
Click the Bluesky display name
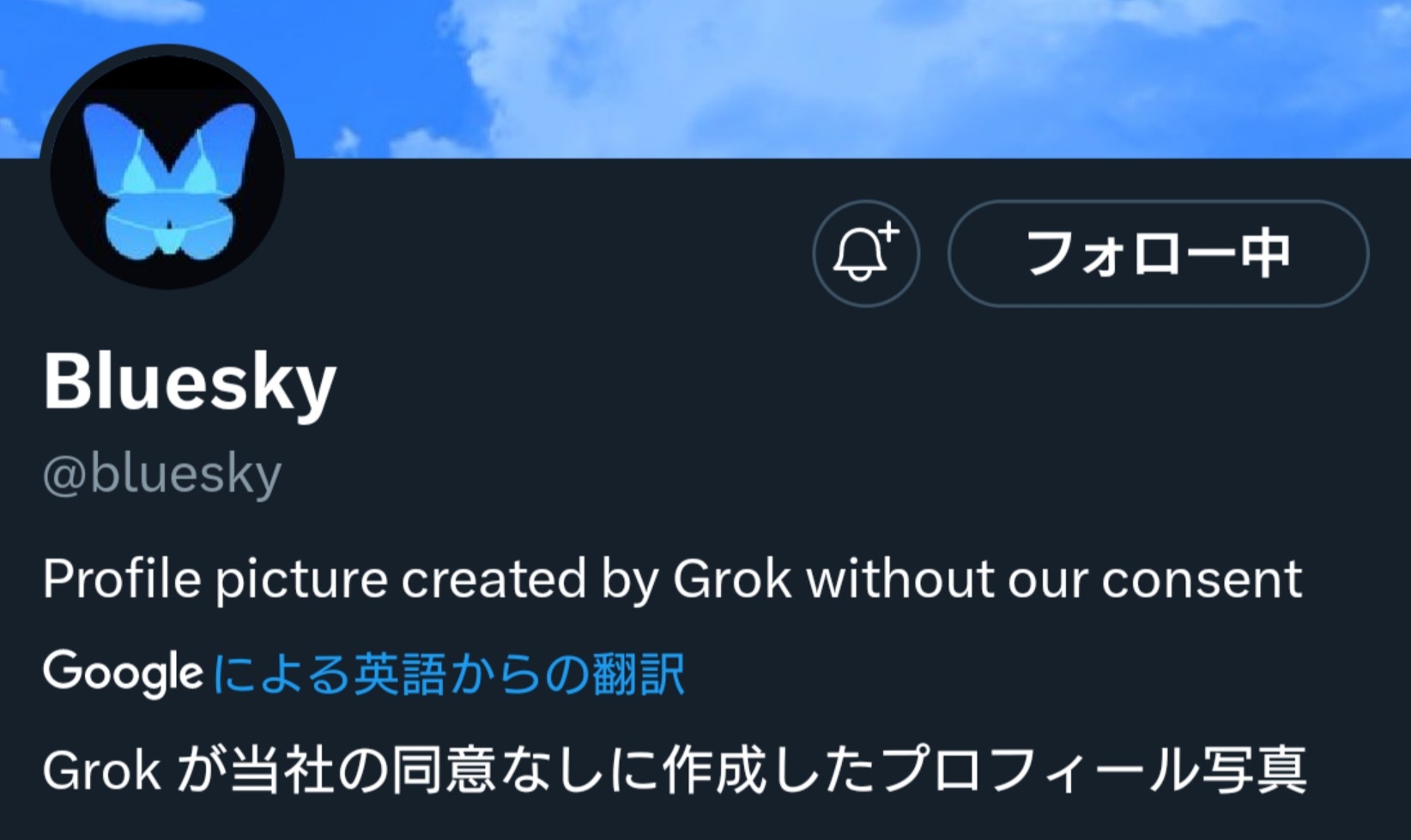coord(190,382)
